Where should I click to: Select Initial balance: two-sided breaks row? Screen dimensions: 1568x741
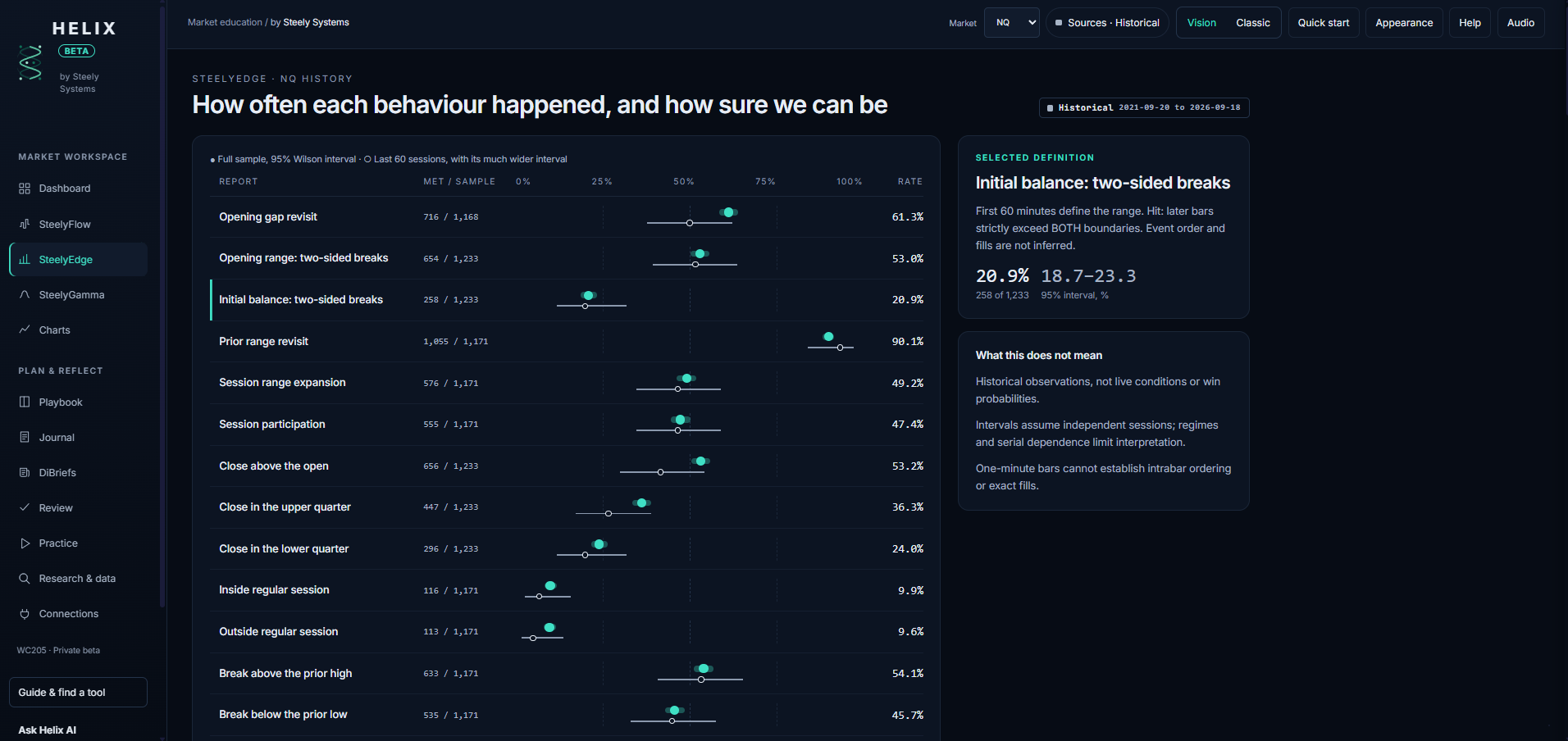[x=567, y=299]
